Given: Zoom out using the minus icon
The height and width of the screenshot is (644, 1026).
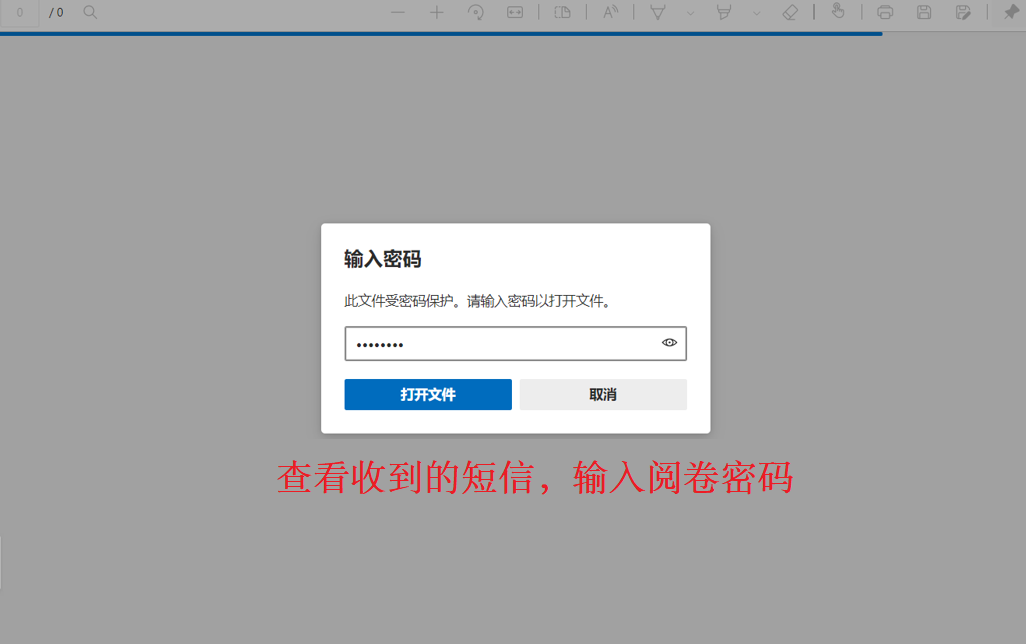Looking at the screenshot, I should coord(398,12).
